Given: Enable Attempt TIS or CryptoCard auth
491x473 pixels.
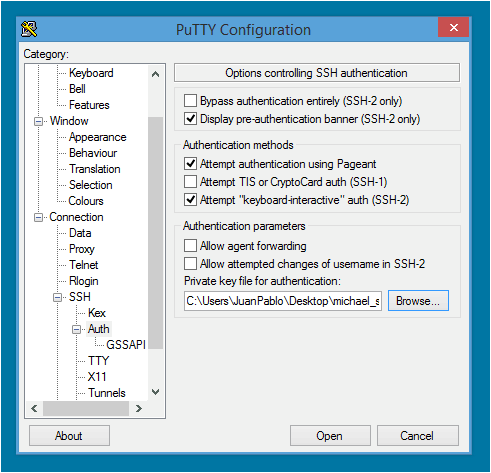Looking at the screenshot, I should pyautogui.click(x=190, y=182).
